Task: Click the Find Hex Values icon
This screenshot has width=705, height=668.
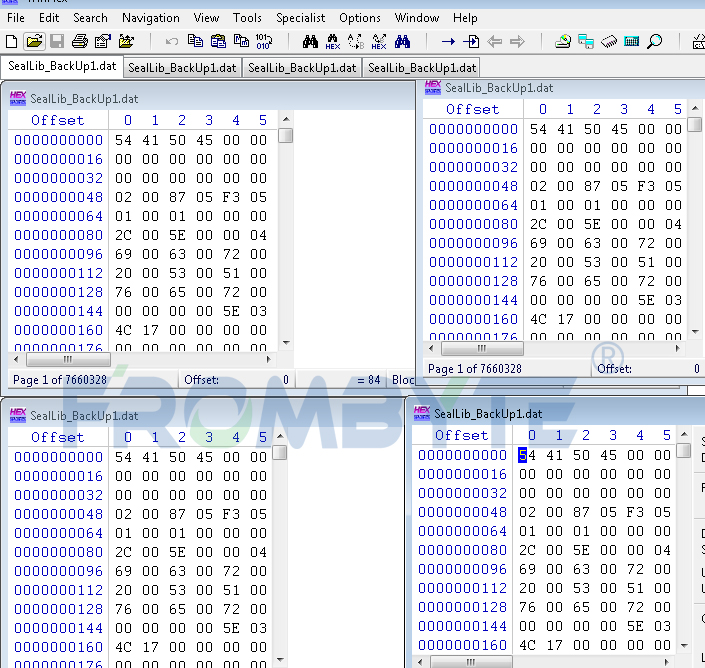Action: click(x=333, y=42)
